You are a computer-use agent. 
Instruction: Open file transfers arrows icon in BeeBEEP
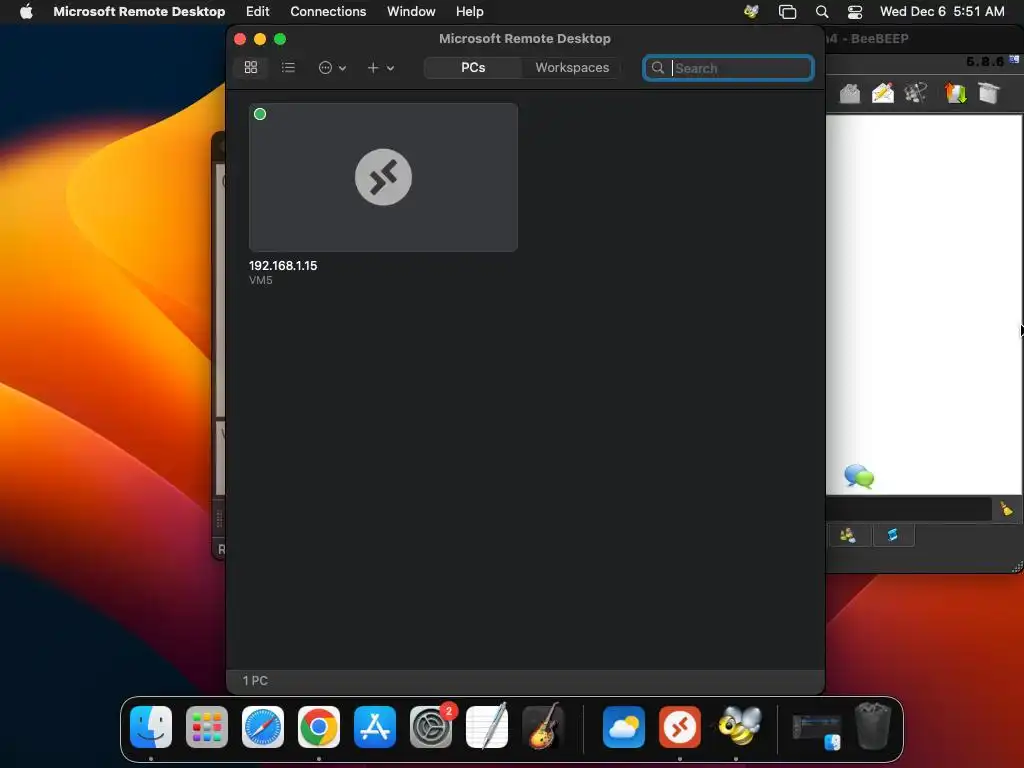[955, 93]
